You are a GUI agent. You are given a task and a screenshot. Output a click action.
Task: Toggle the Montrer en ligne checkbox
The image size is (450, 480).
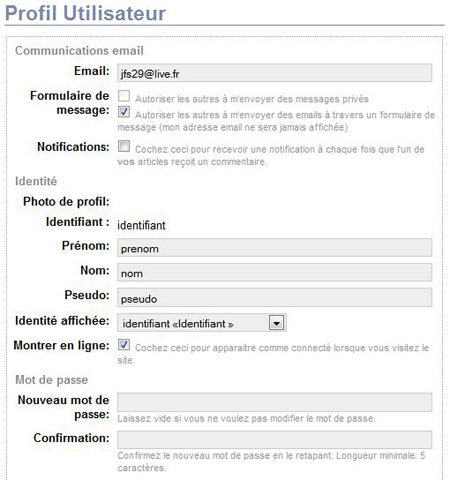click(124, 345)
